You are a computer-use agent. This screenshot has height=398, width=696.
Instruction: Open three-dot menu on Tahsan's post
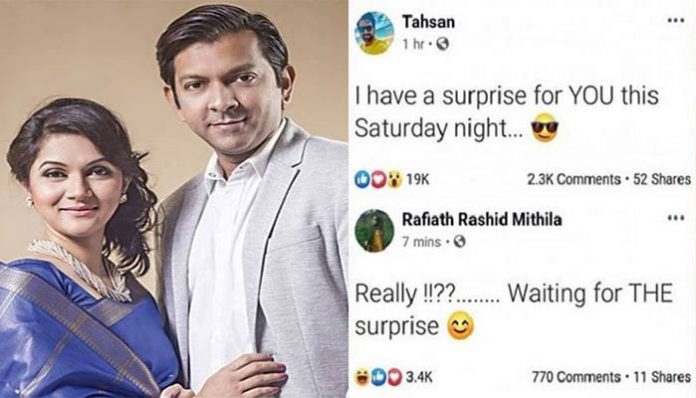[x=676, y=20]
